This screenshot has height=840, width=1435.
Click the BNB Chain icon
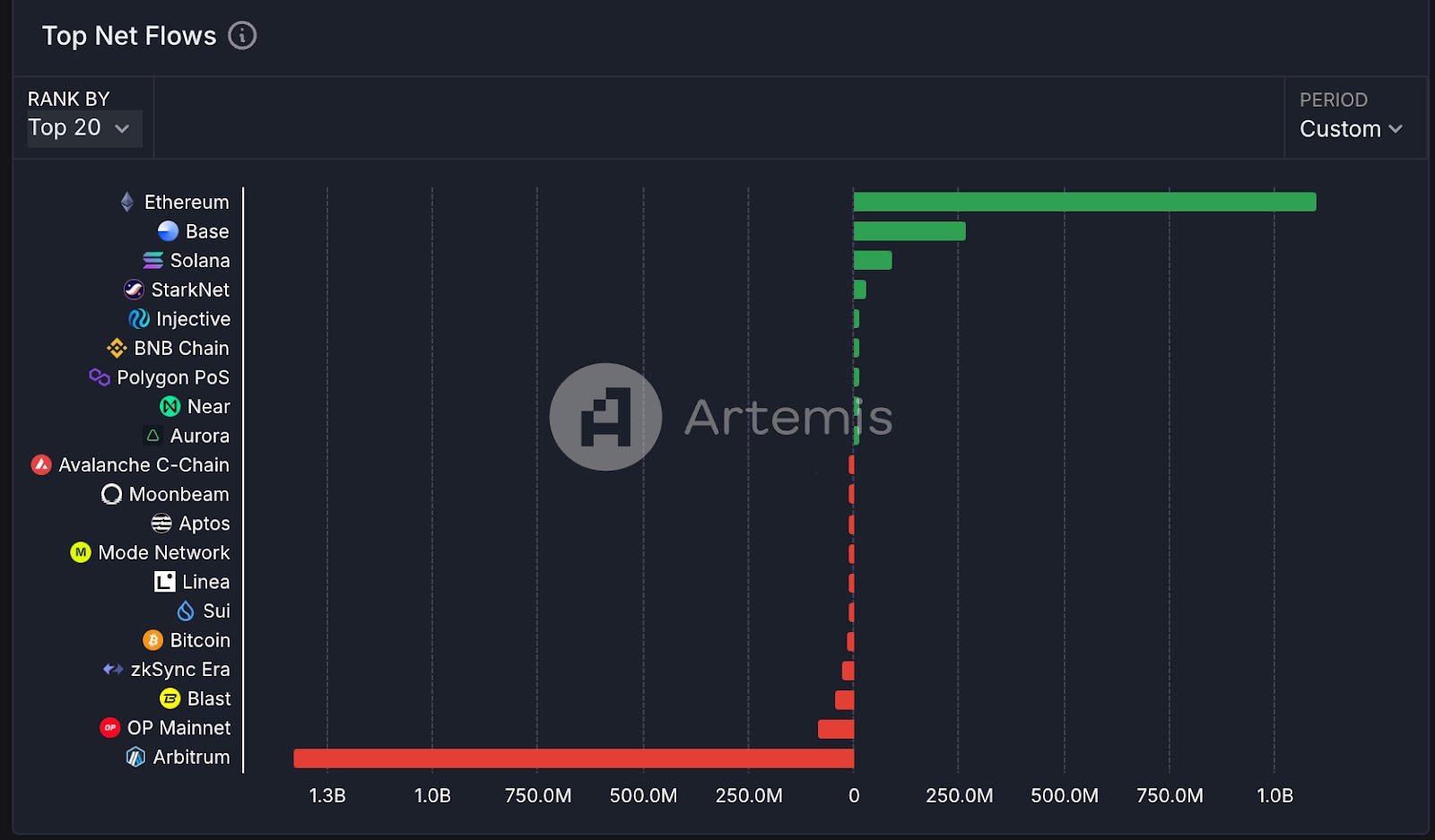click(x=117, y=348)
